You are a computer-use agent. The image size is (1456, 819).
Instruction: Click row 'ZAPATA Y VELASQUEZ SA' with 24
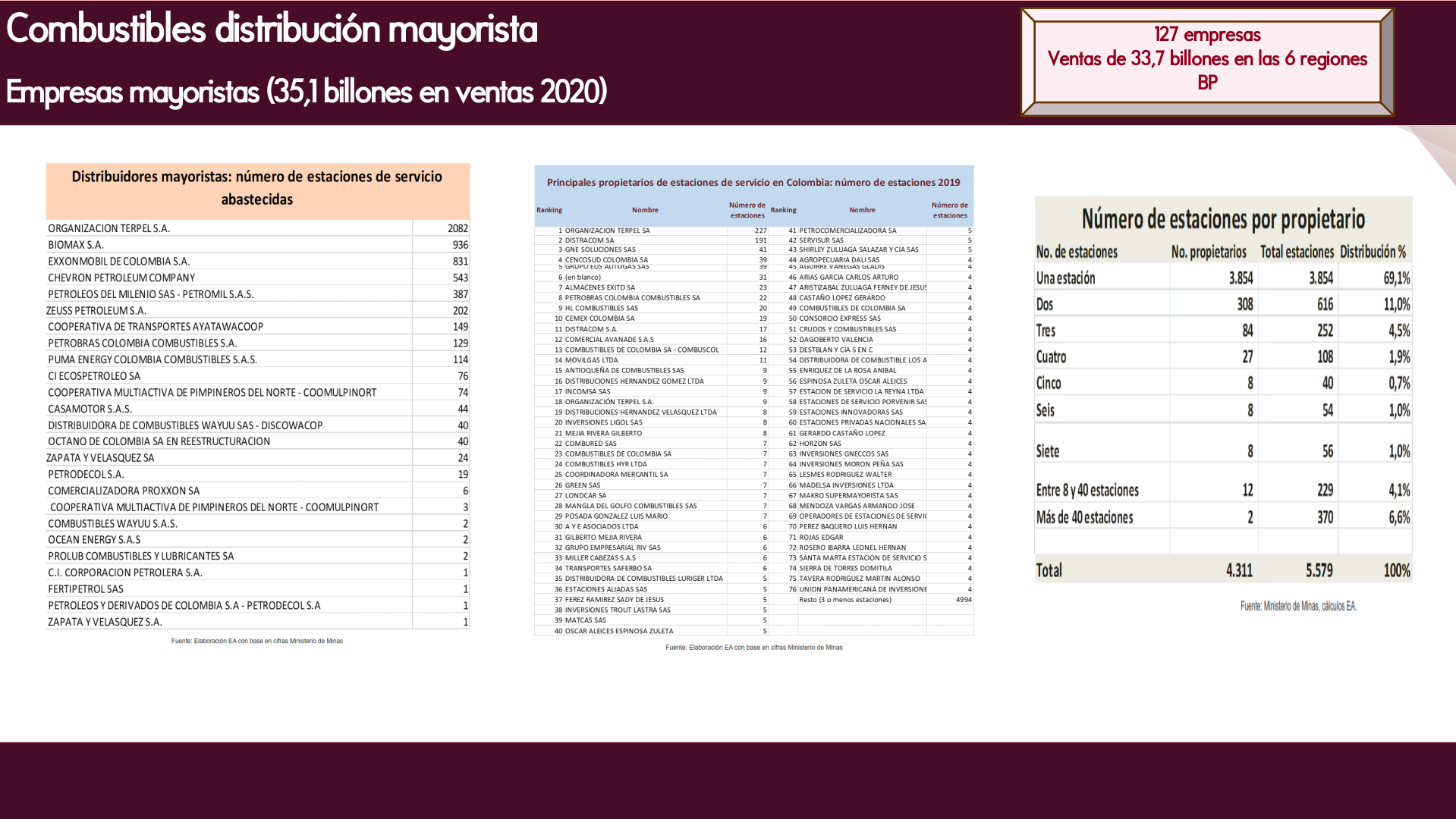point(258,458)
